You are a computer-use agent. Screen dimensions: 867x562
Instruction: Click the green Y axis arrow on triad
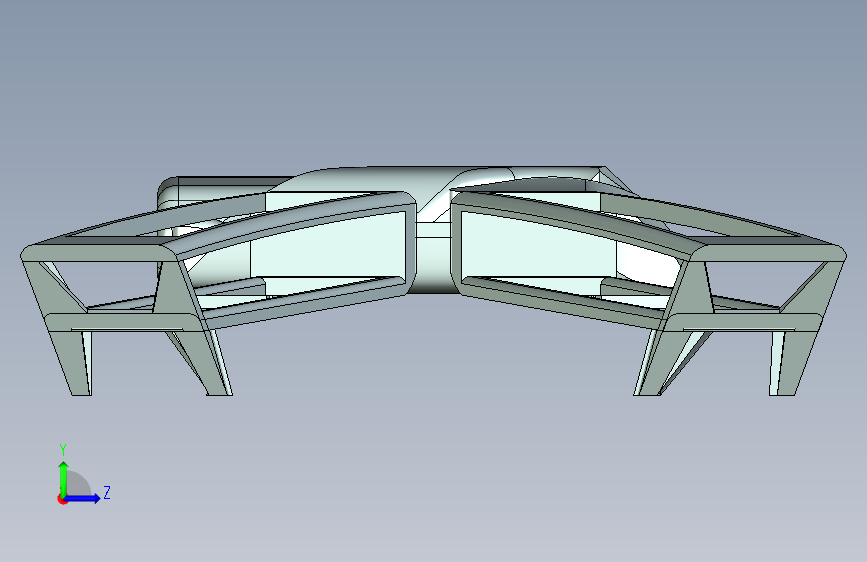point(64,478)
